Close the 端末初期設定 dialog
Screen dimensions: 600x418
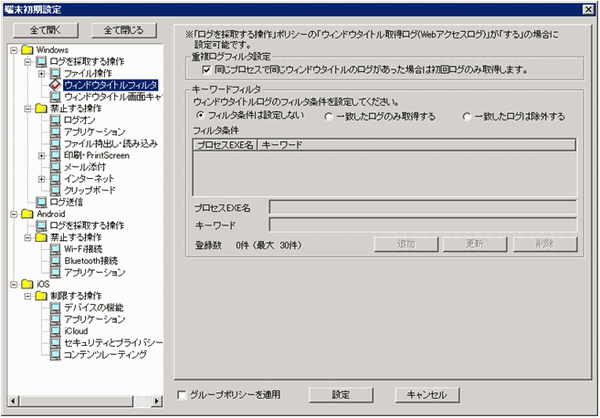coord(589,10)
